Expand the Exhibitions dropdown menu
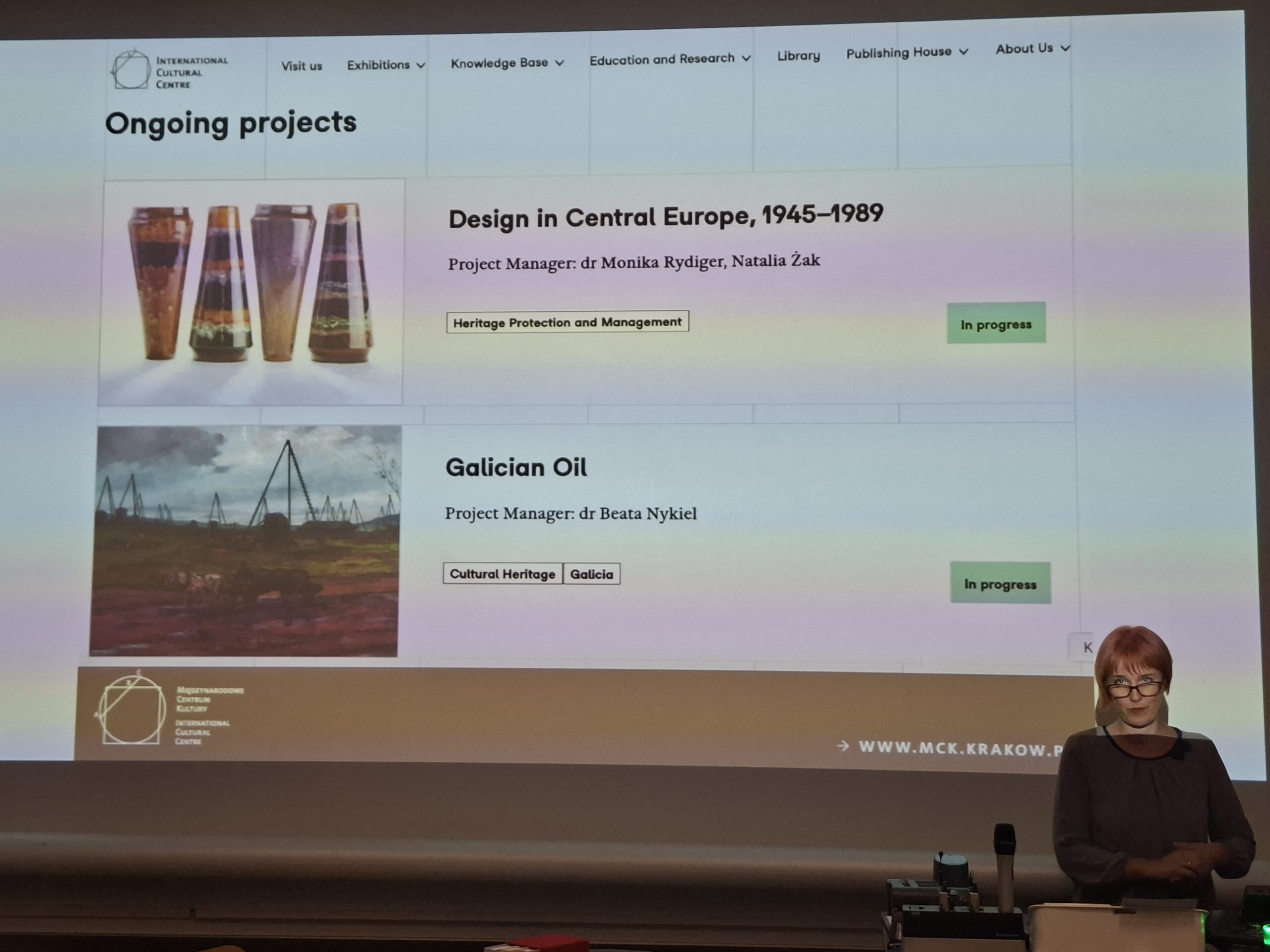The width and height of the screenshot is (1270, 952). coord(386,64)
